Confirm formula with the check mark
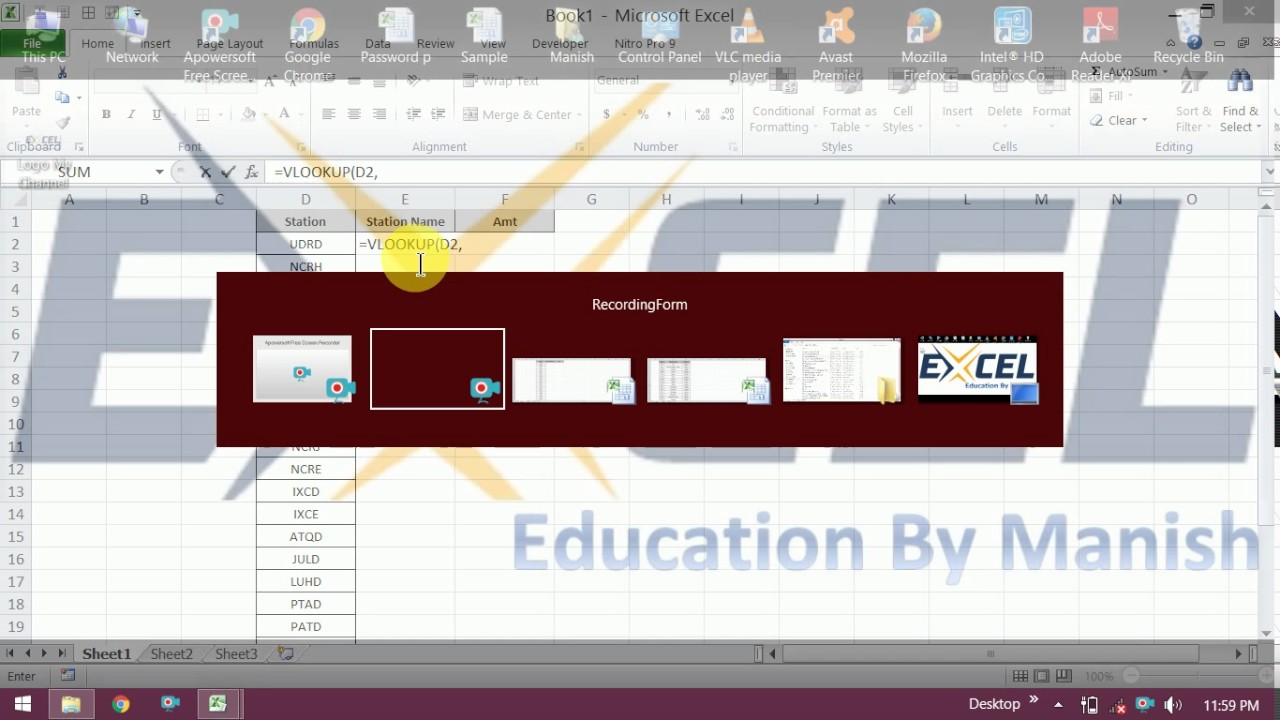Screen dimensions: 1280x720 point(228,172)
